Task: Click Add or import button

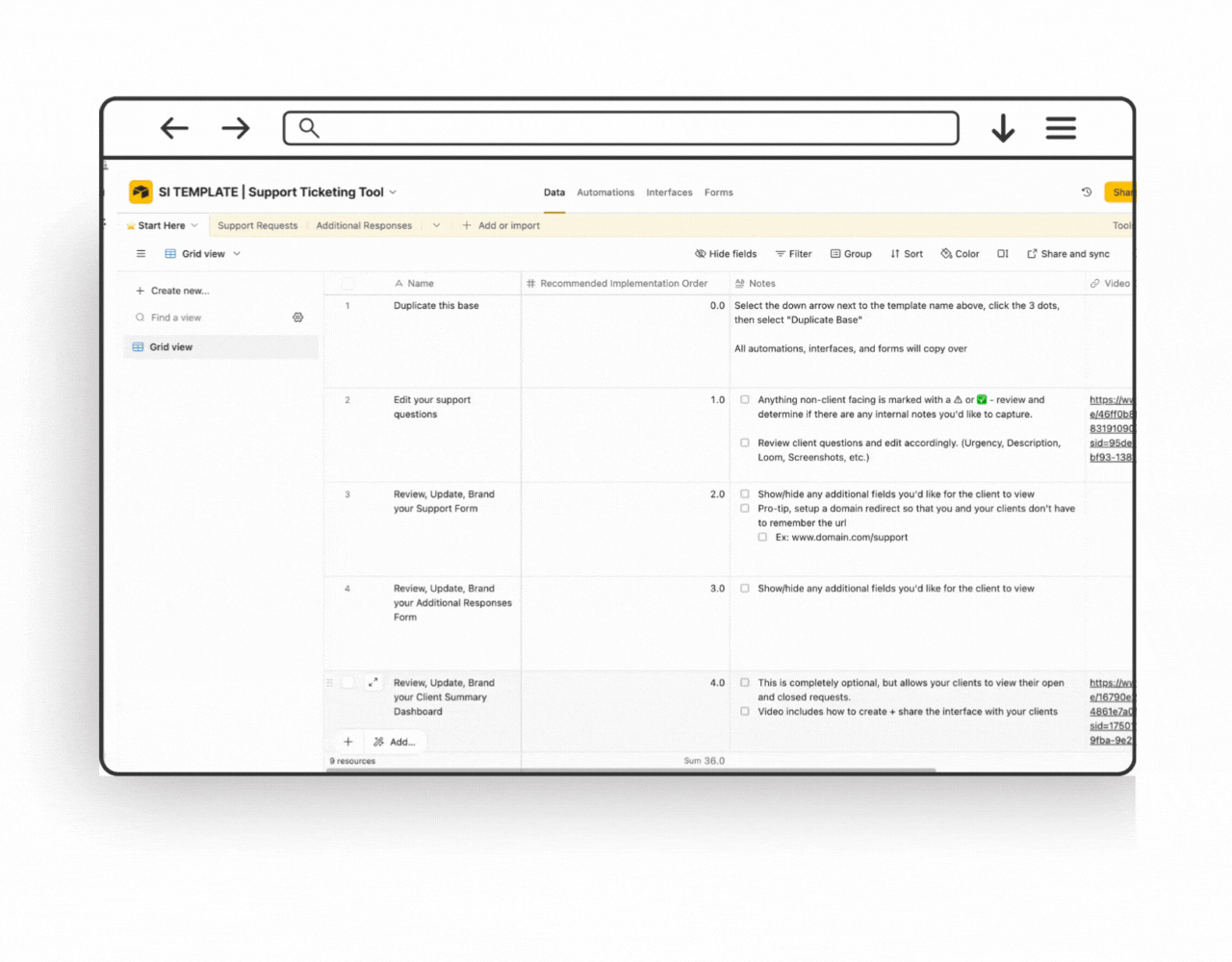Action: [x=500, y=226]
